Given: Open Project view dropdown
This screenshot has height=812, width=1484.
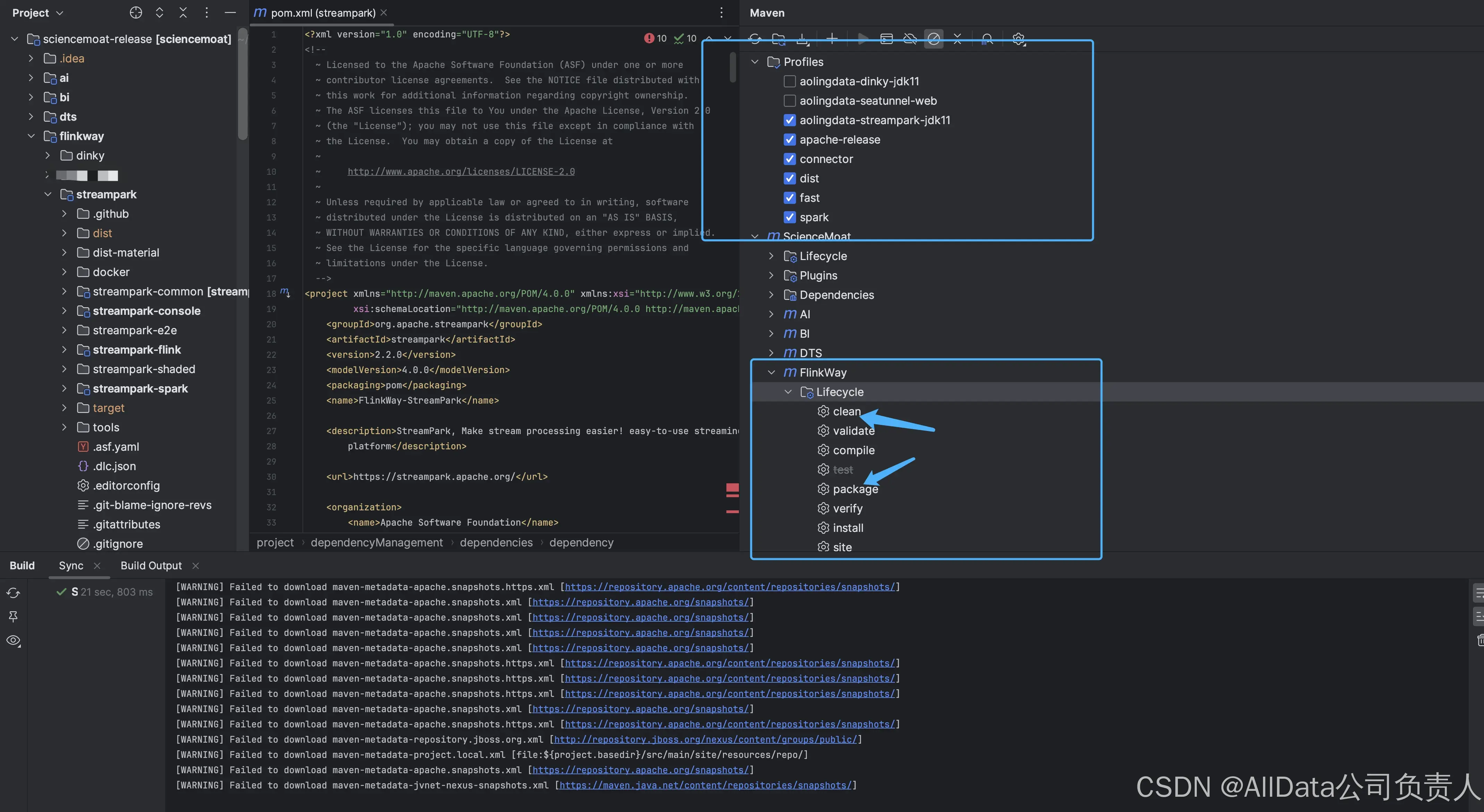Looking at the screenshot, I should tap(37, 13).
